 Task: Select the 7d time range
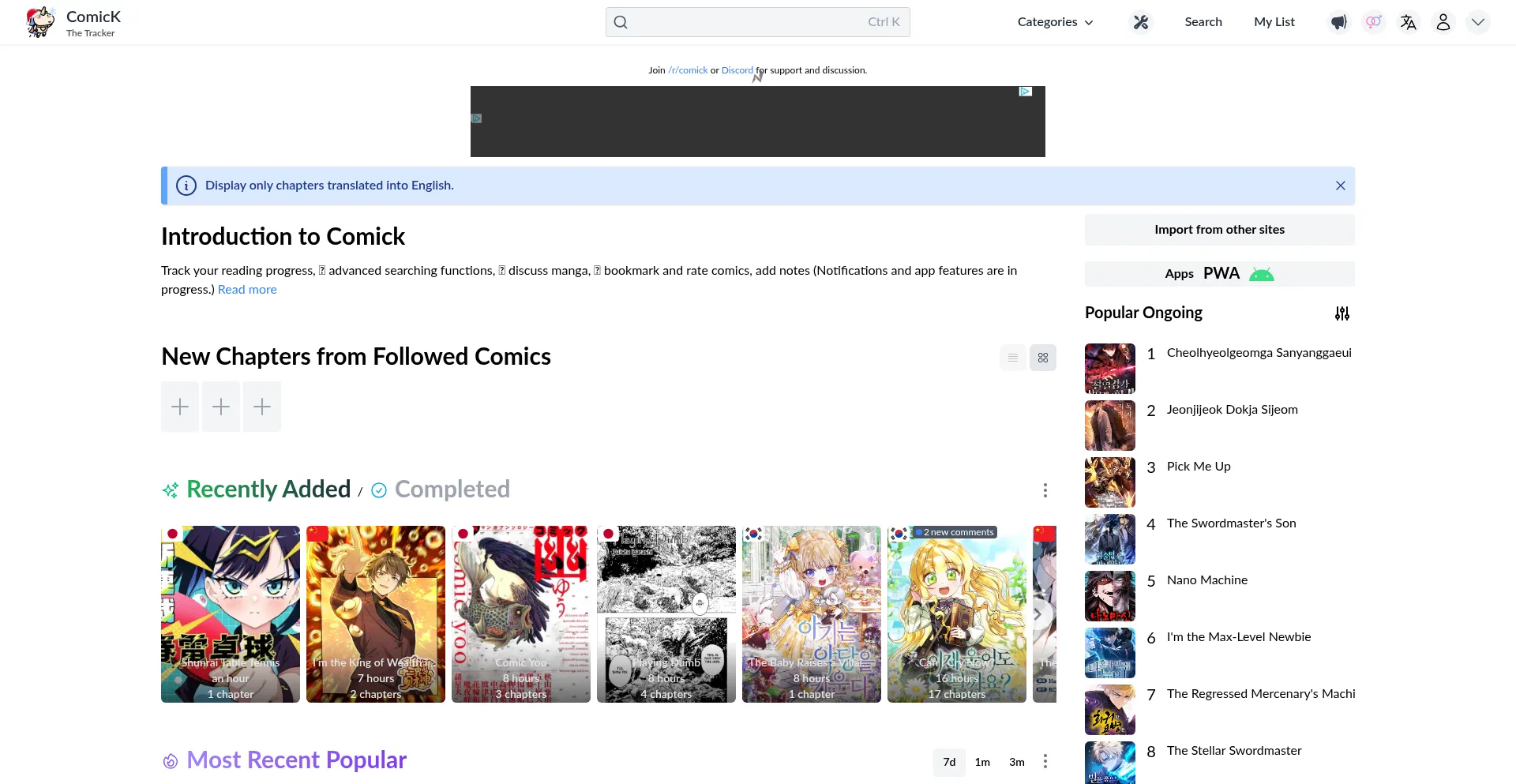point(949,762)
